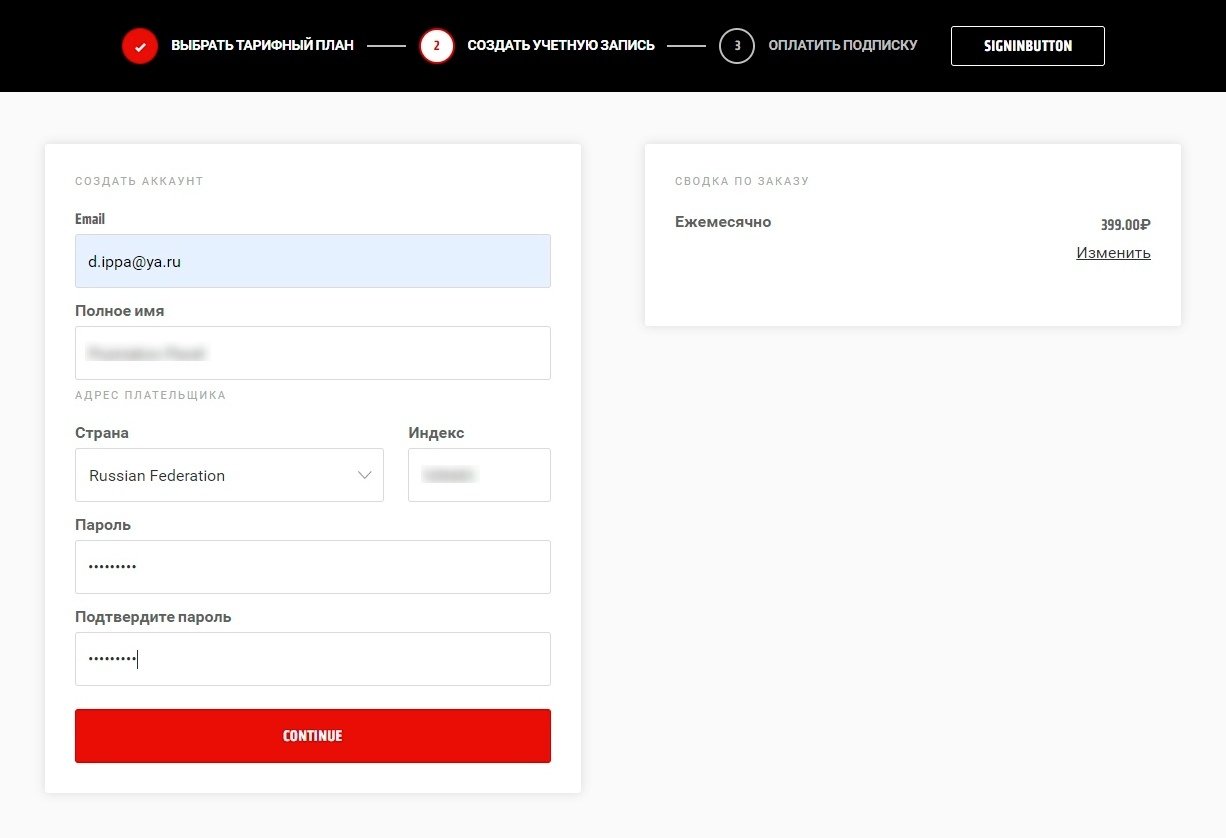This screenshot has width=1226, height=838.
Task: Go back to 'Выбрать тарифный план' step
Action: tap(262, 46)
